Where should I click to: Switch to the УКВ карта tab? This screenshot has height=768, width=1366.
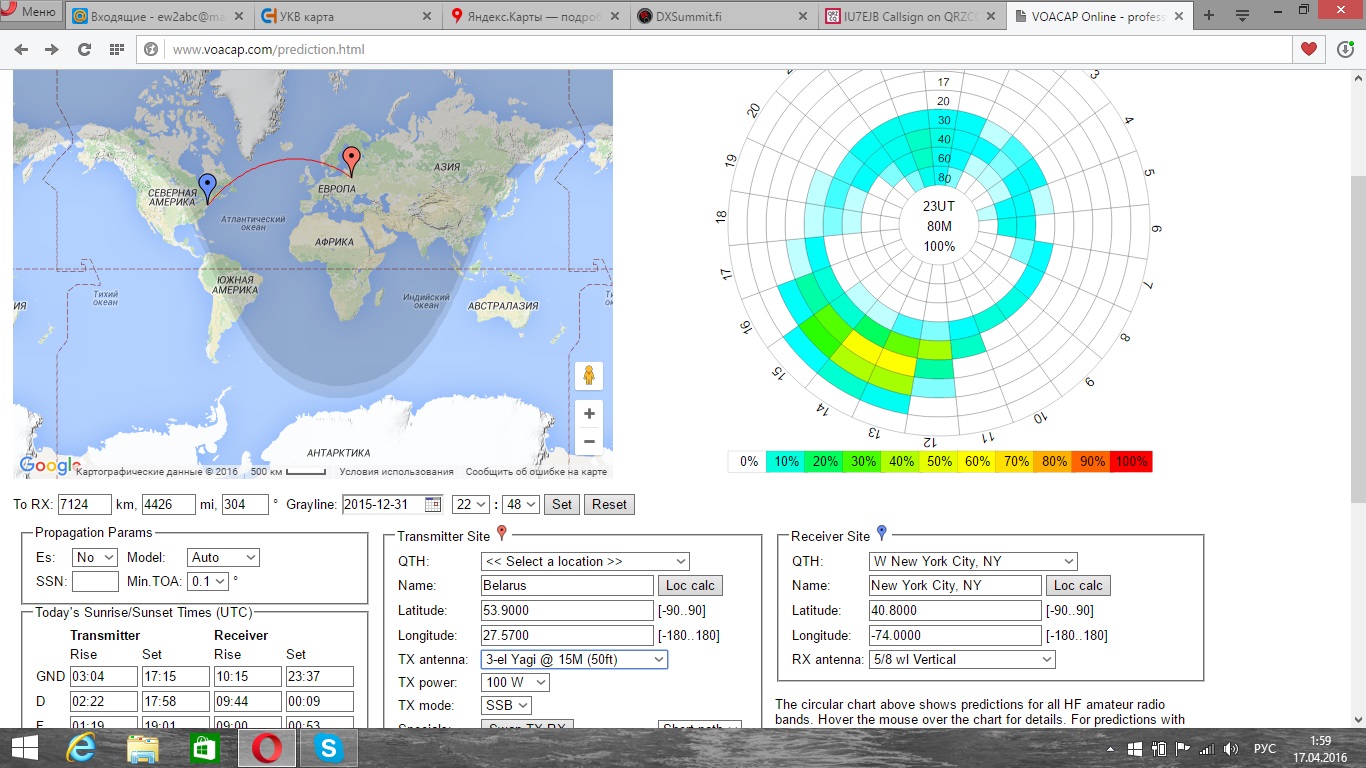345,16
